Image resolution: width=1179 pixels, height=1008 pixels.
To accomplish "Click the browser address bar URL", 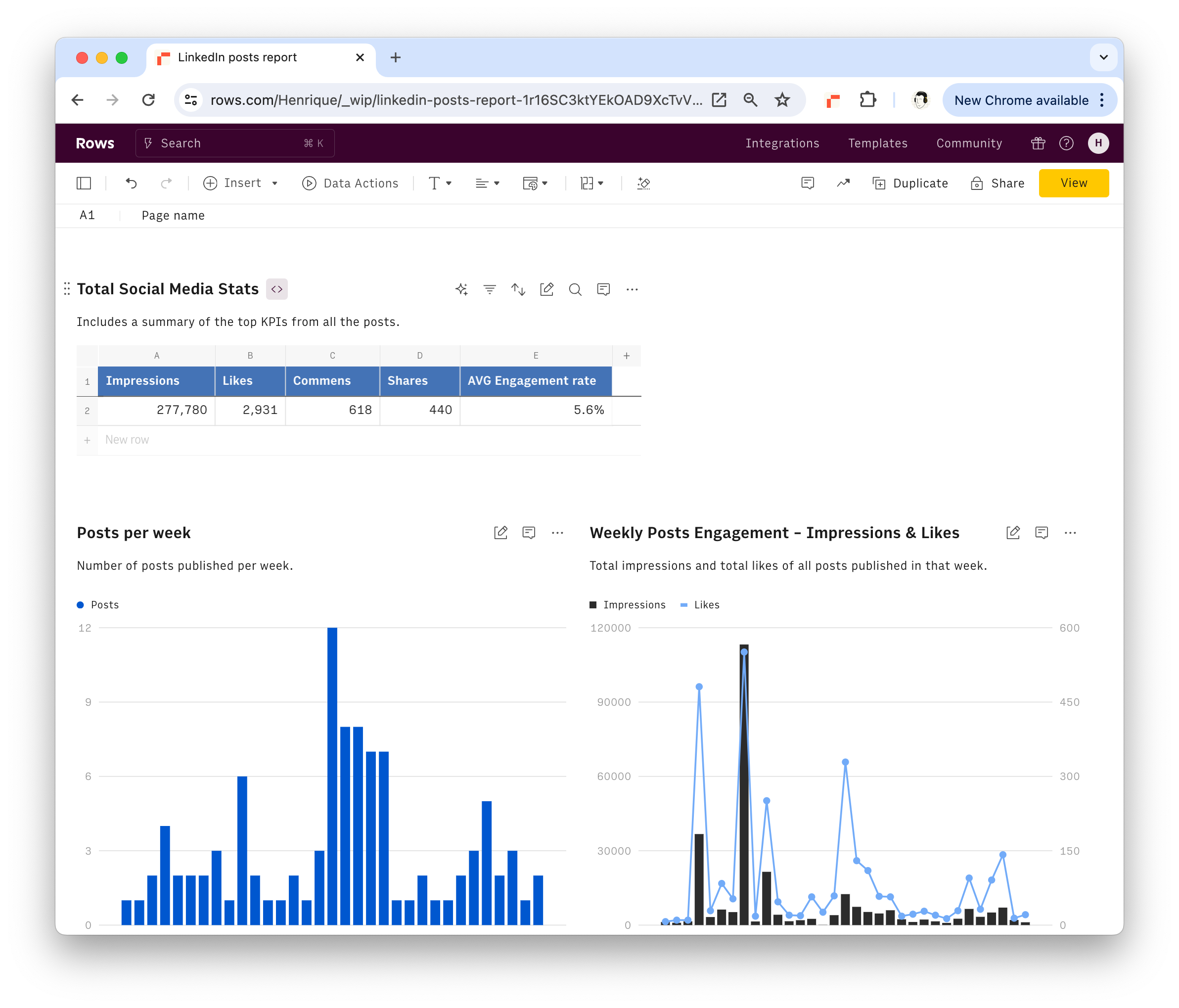I will pyautogui.click(x=456, y=100).
